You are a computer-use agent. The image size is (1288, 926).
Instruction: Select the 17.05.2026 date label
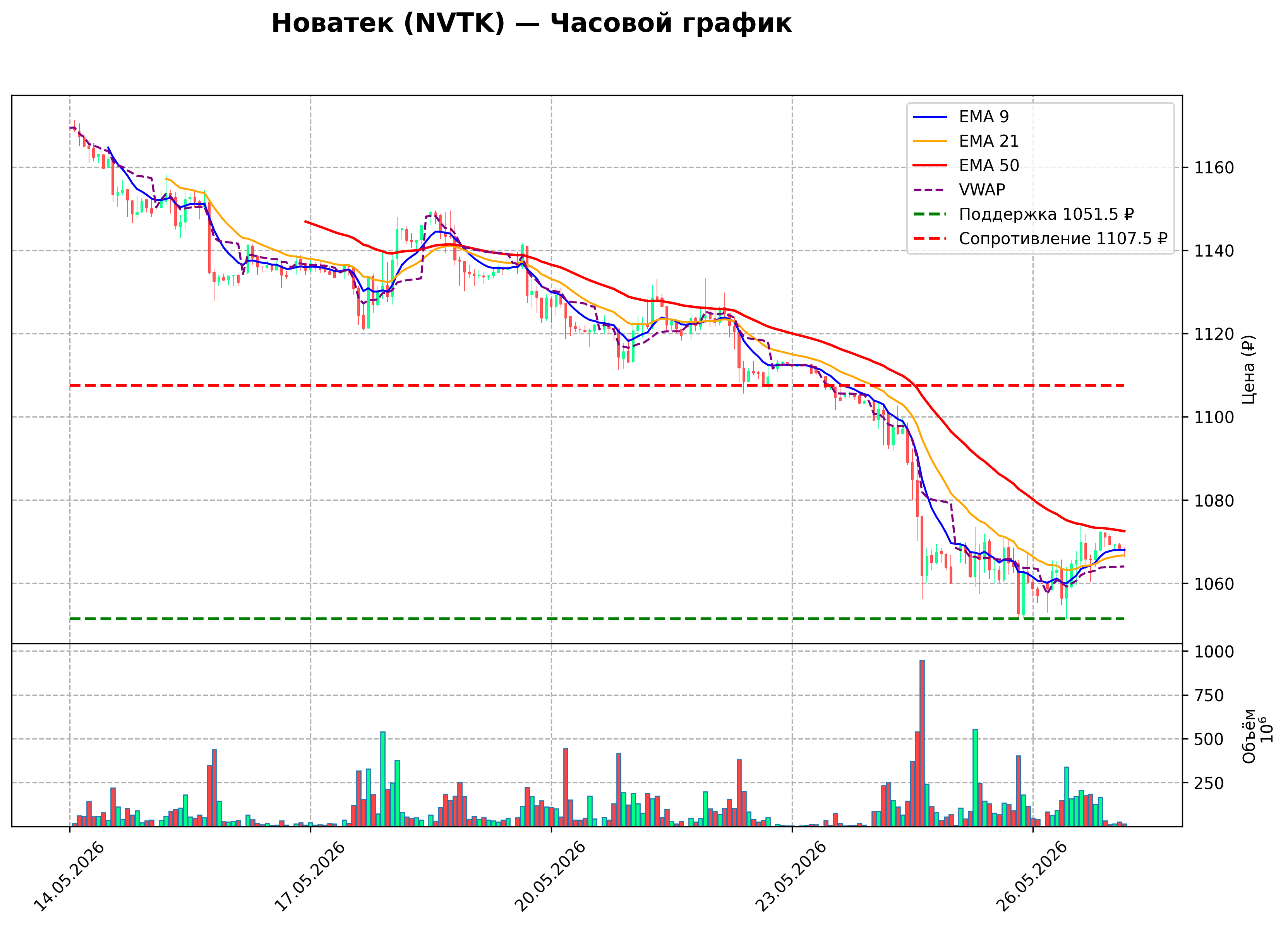[x=310, y=876]
